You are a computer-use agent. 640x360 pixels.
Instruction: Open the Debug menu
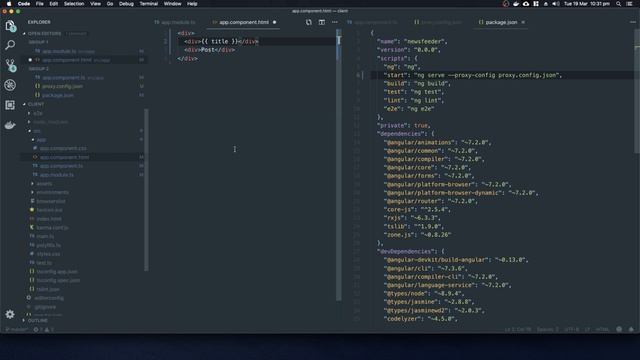pos(126,4)
